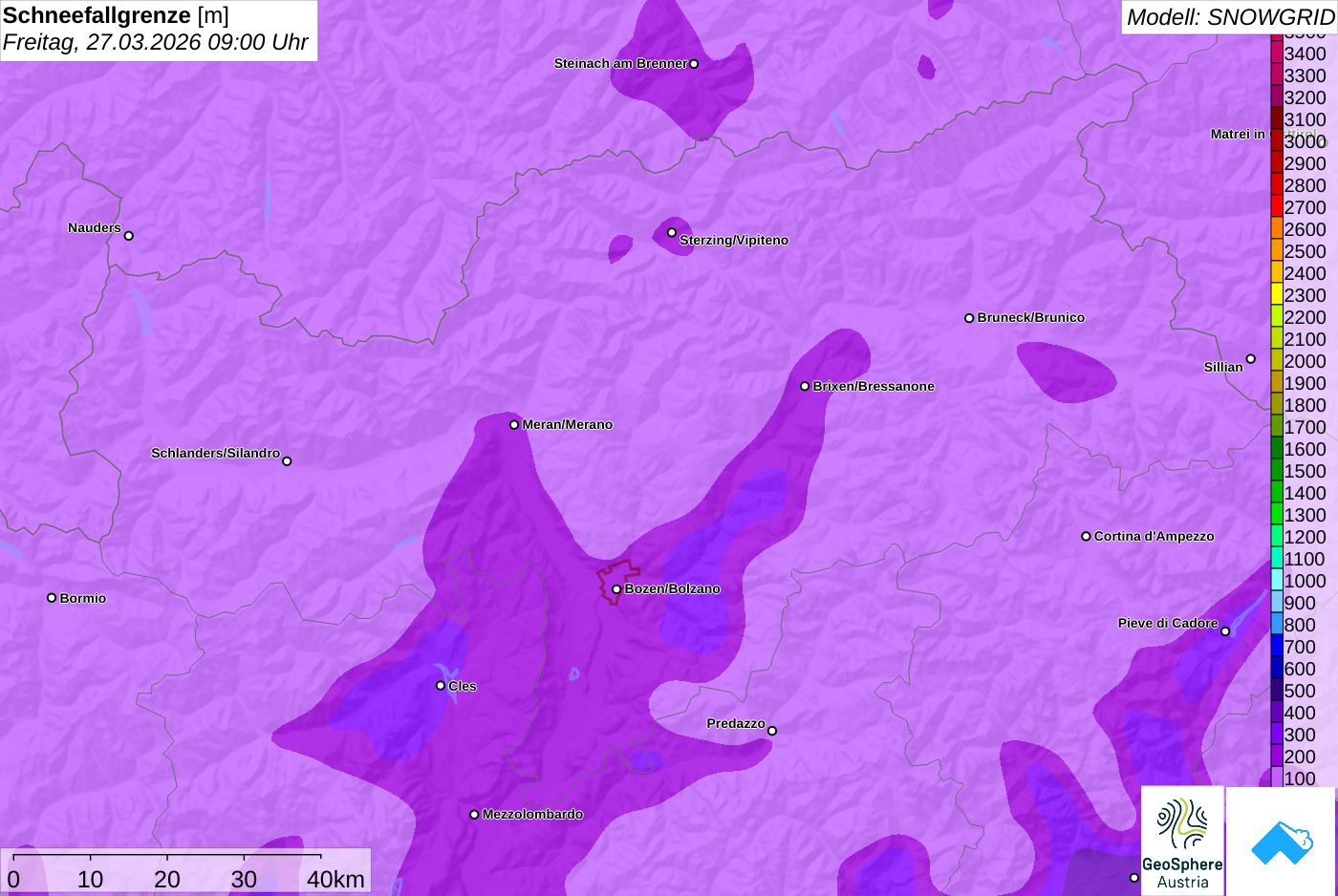Click the Bozen/Bolzano city label
1338x896 pixels.
click(x=673, y=589)
